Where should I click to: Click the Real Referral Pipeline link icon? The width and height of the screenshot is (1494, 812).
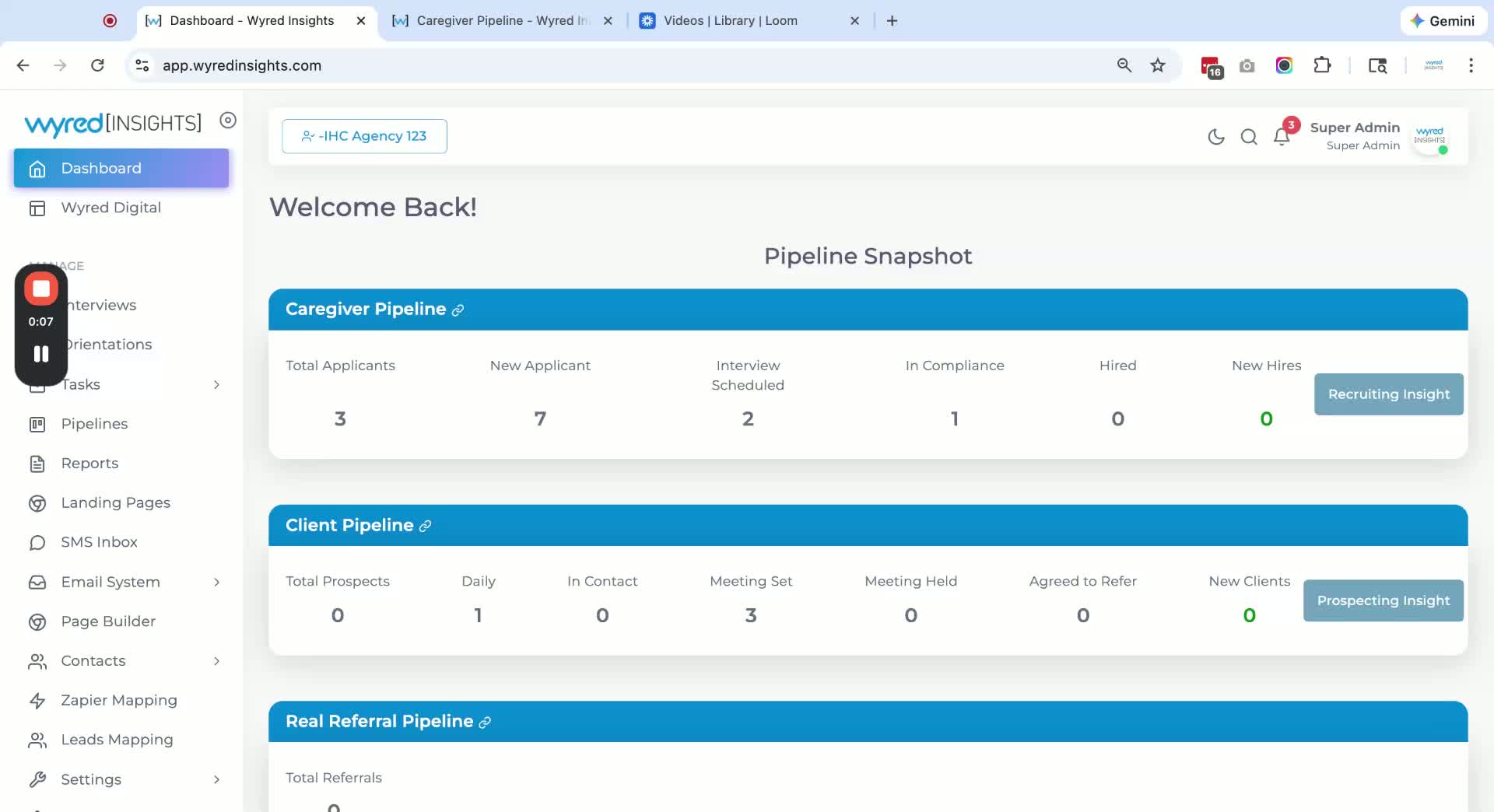[485, 723]
